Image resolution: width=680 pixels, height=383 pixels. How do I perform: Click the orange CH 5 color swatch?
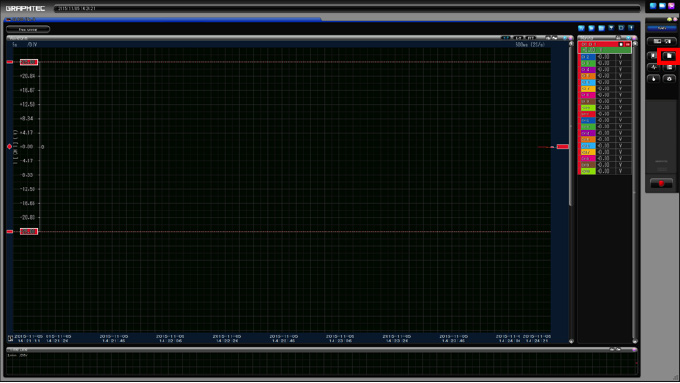587,76
